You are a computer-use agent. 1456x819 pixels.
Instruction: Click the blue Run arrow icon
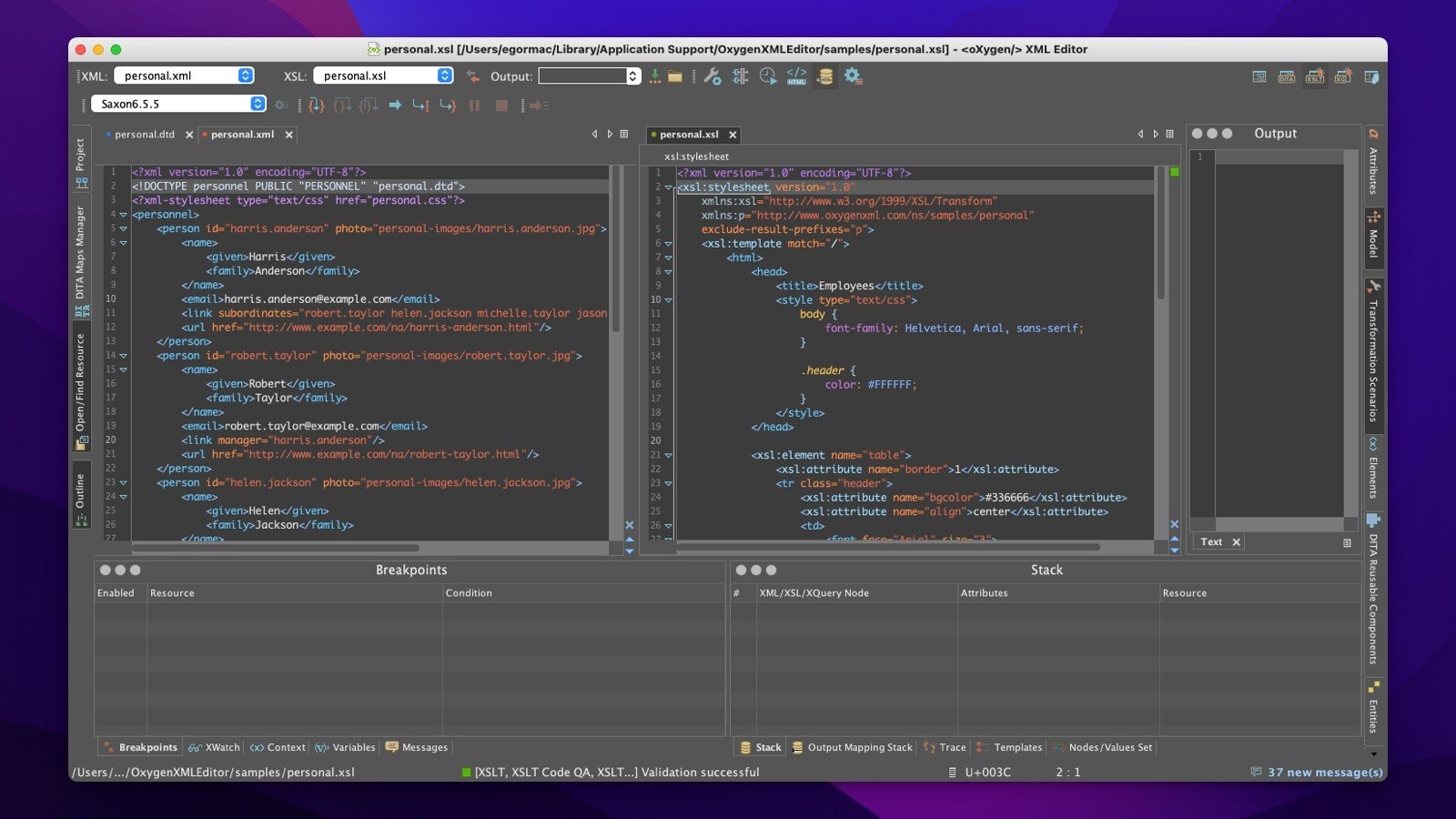pos(395,106)
